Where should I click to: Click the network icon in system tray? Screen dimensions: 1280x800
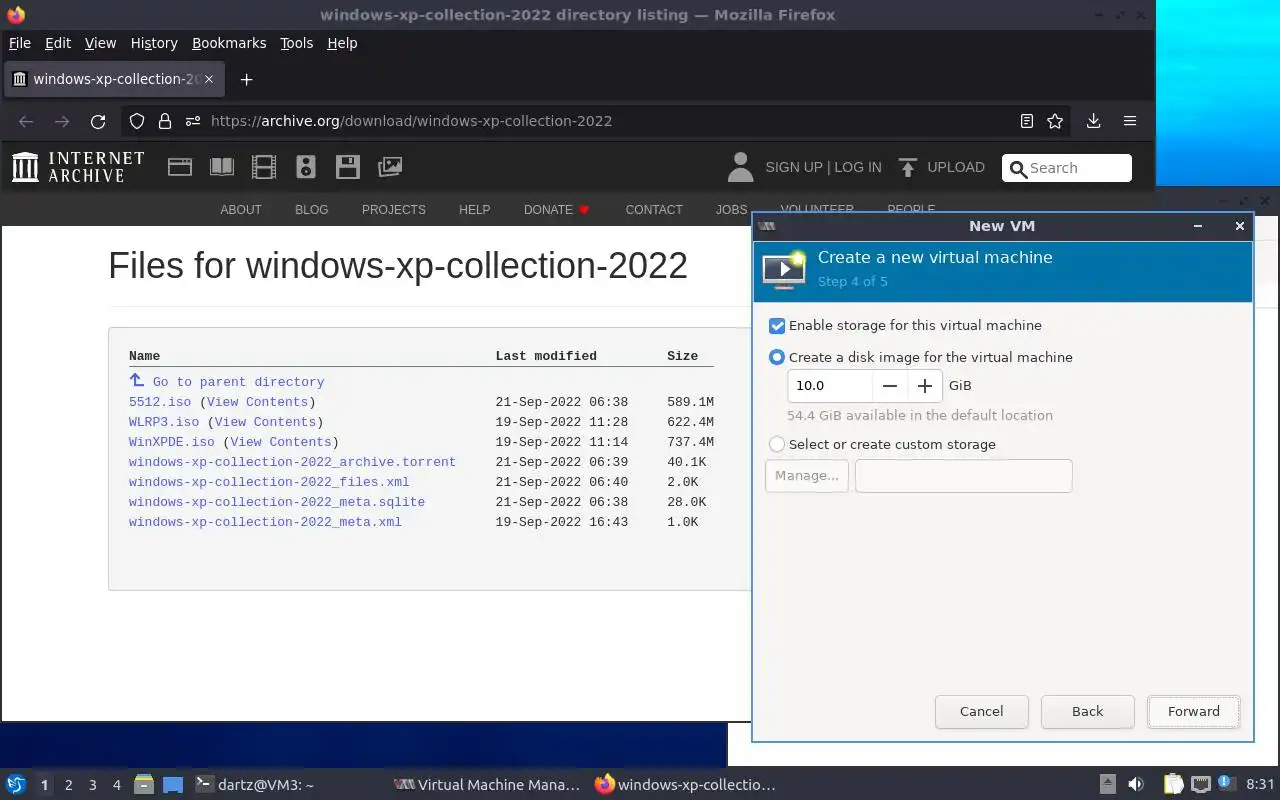[x=1200, y=785]
